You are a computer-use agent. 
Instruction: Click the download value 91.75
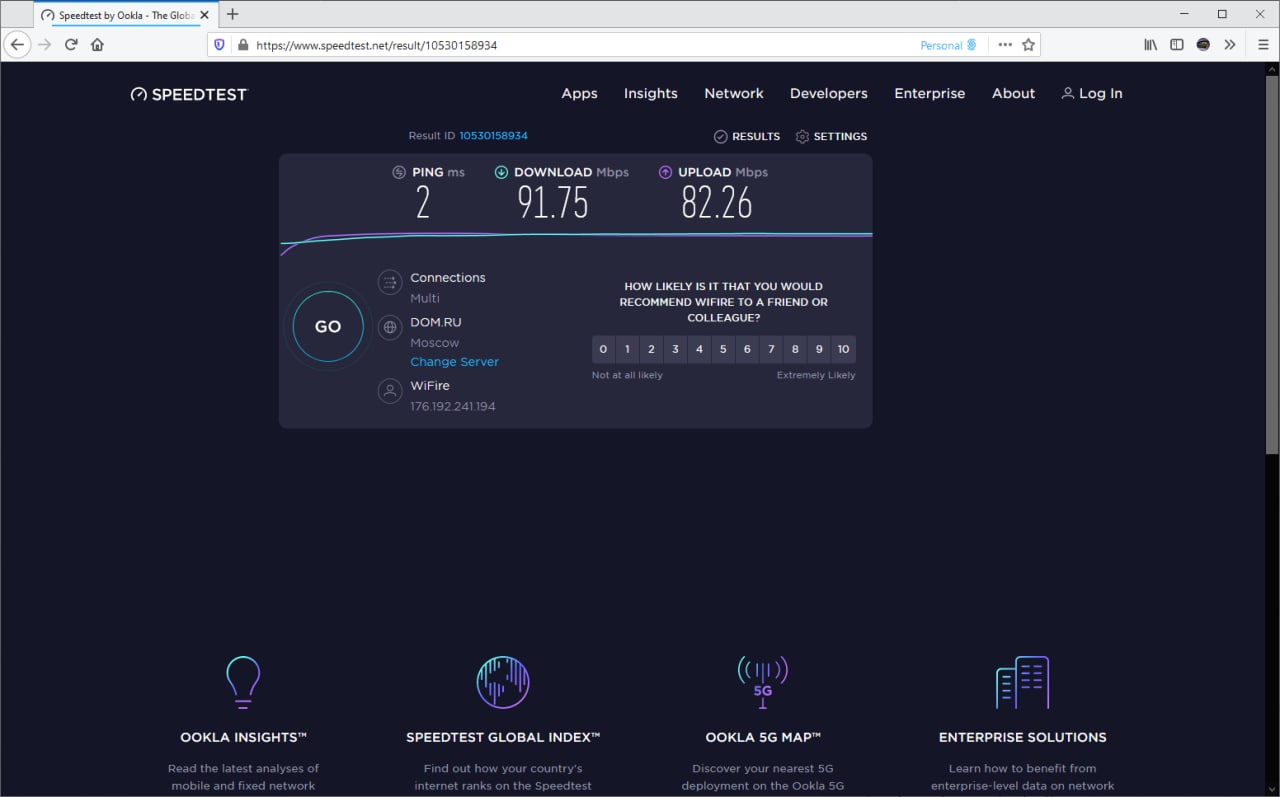pos(553,203)
